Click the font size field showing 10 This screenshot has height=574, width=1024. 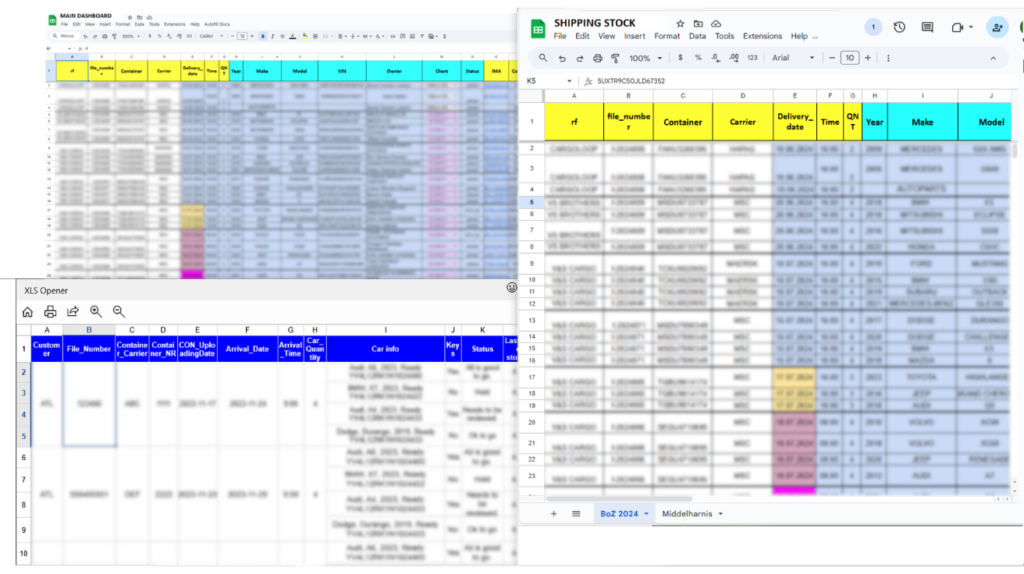click(849, 58)
